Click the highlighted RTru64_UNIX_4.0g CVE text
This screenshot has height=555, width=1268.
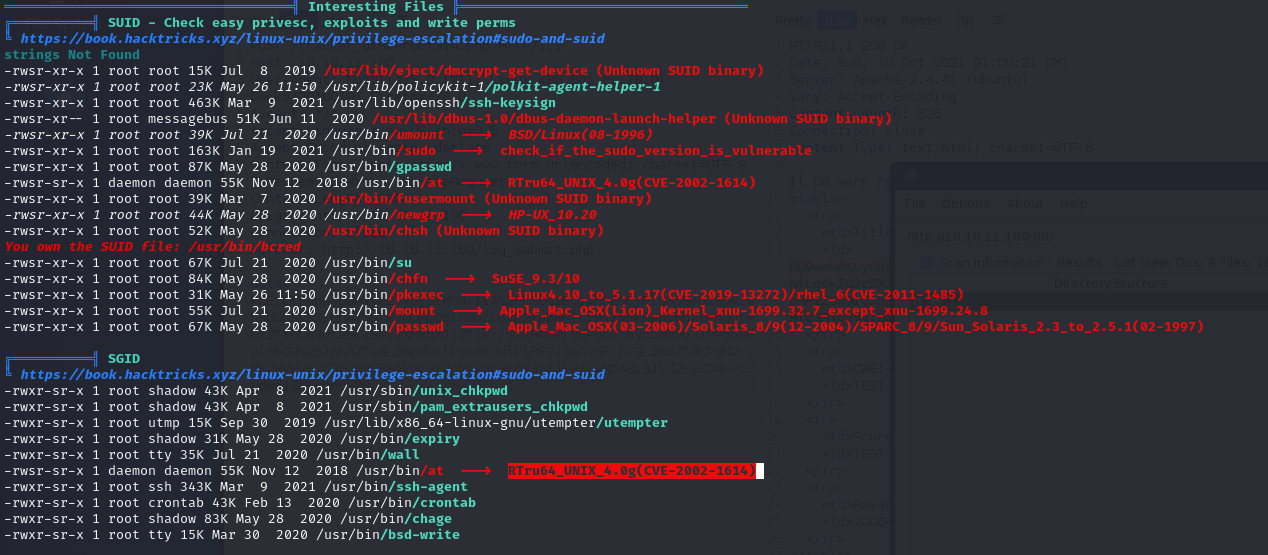(x=631, y=471)
